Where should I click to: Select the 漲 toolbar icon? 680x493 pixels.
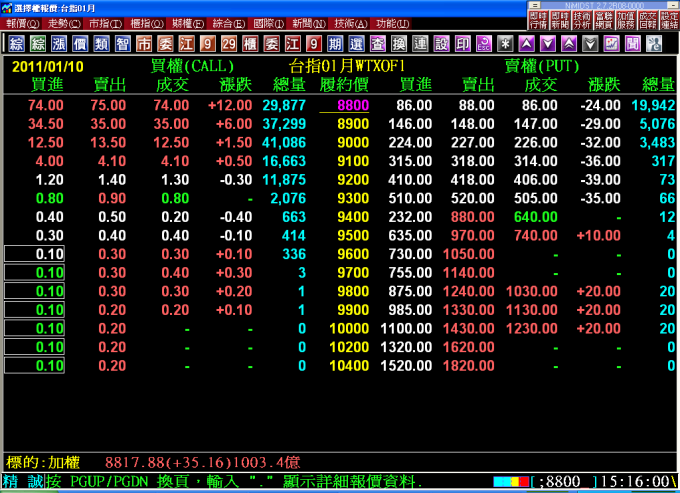[x=59, y=44]
